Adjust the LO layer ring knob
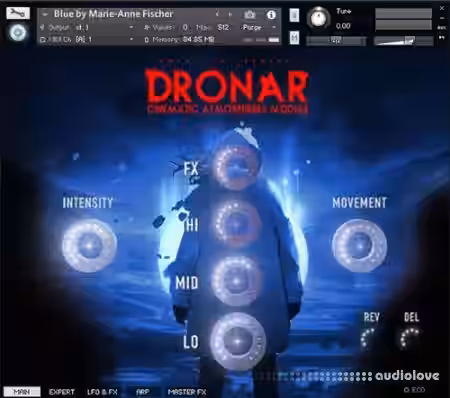 click(238, 341)
